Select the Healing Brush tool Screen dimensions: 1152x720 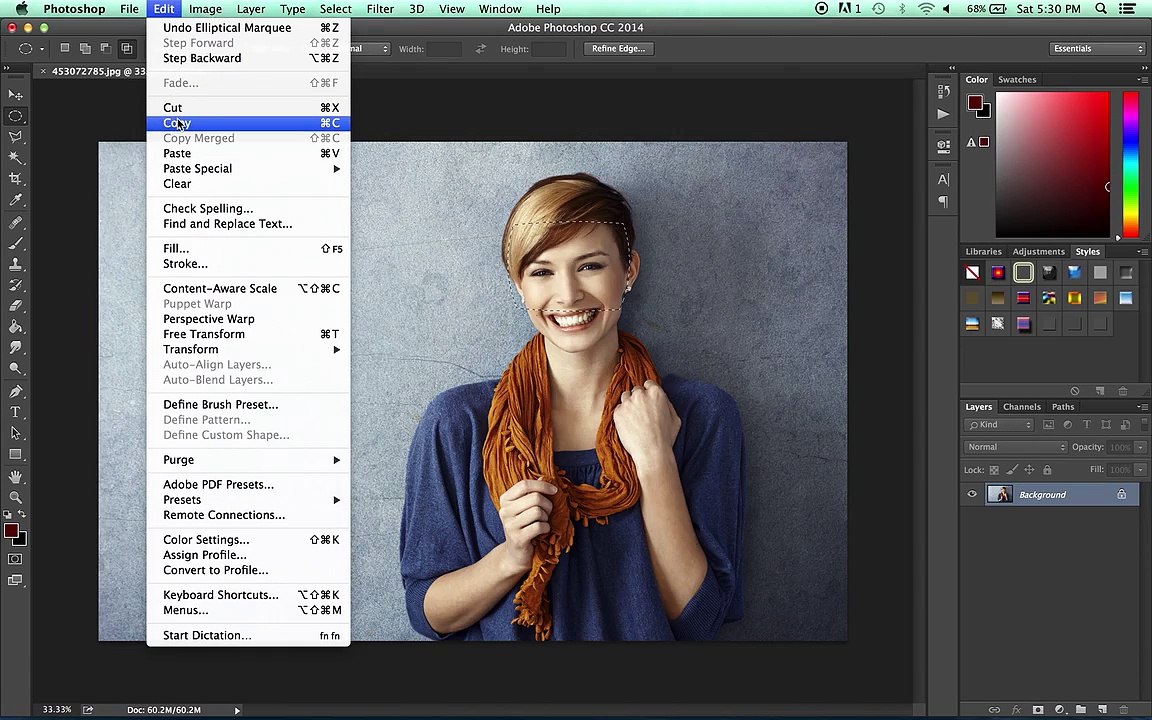click(15, 222)
